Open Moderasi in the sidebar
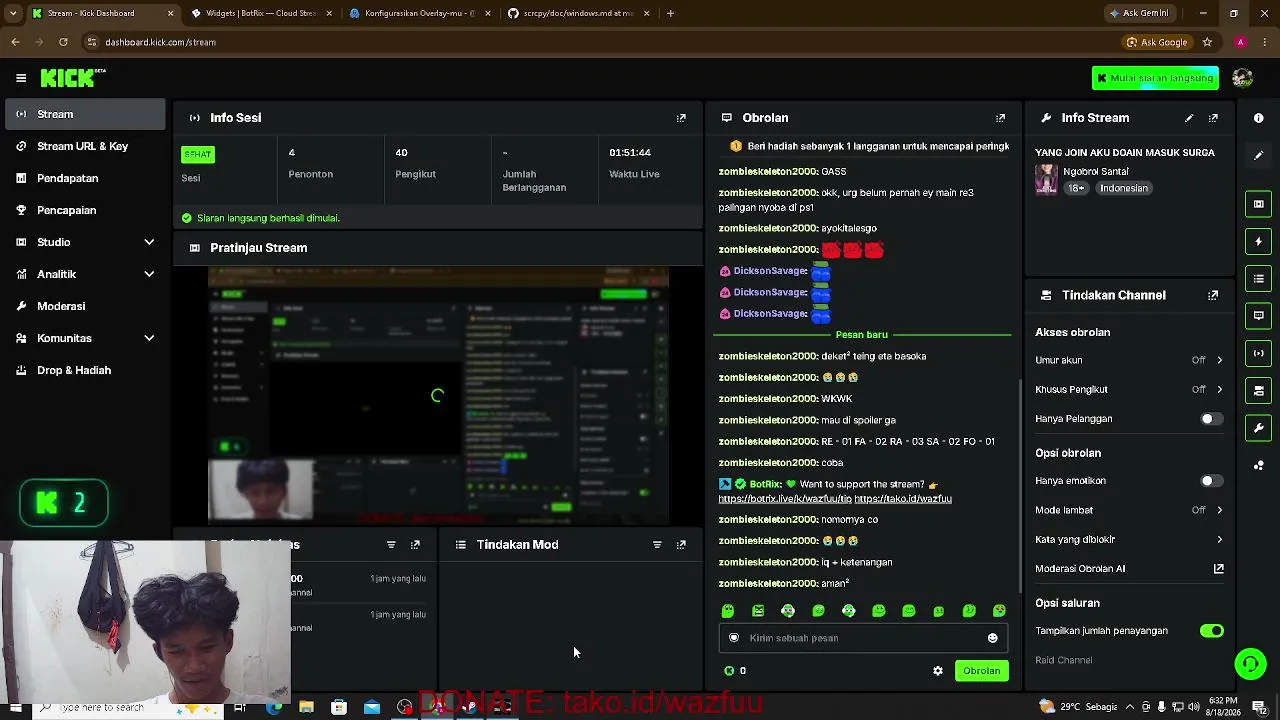Viewport: 1280px width, 720px height. coord(85,306)
